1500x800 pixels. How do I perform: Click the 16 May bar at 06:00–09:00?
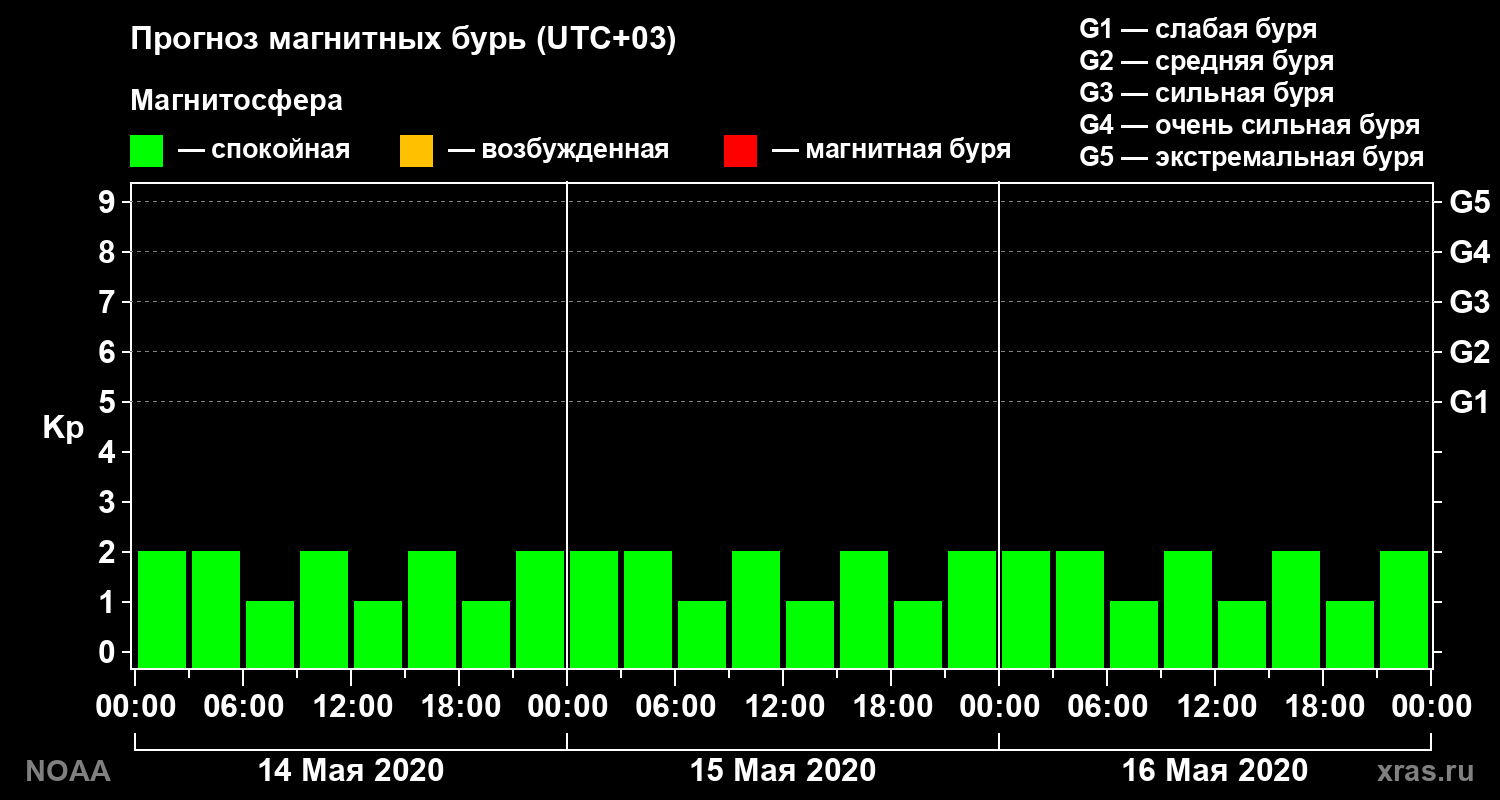(x=1134, y=634)
